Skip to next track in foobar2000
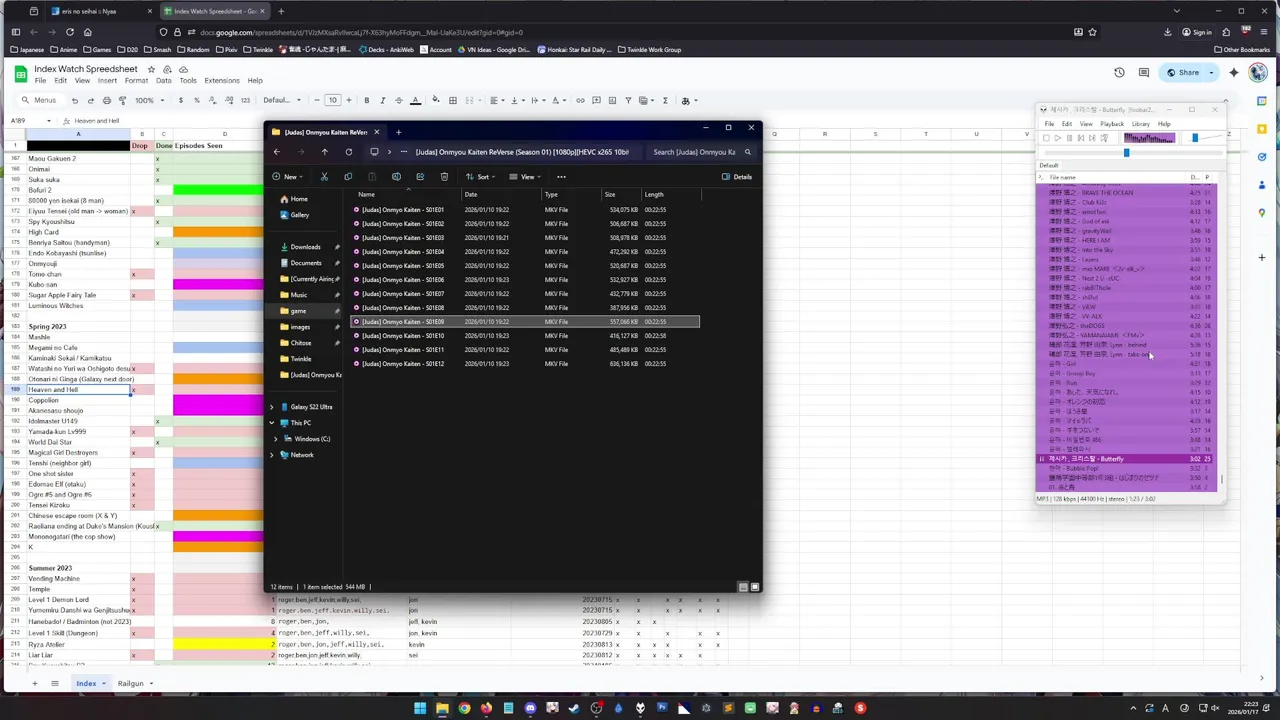This screenshot has height=720, width=1280. coord(1092,138)
